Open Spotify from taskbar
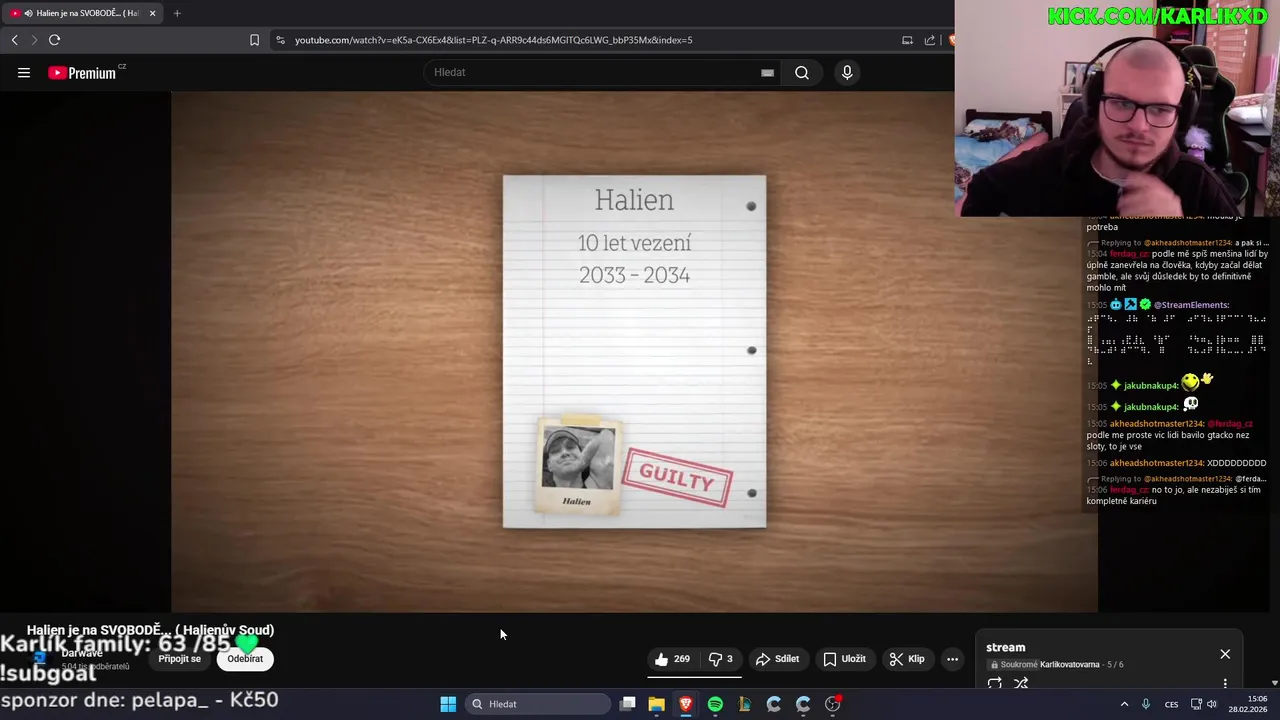 coord(715,704)
